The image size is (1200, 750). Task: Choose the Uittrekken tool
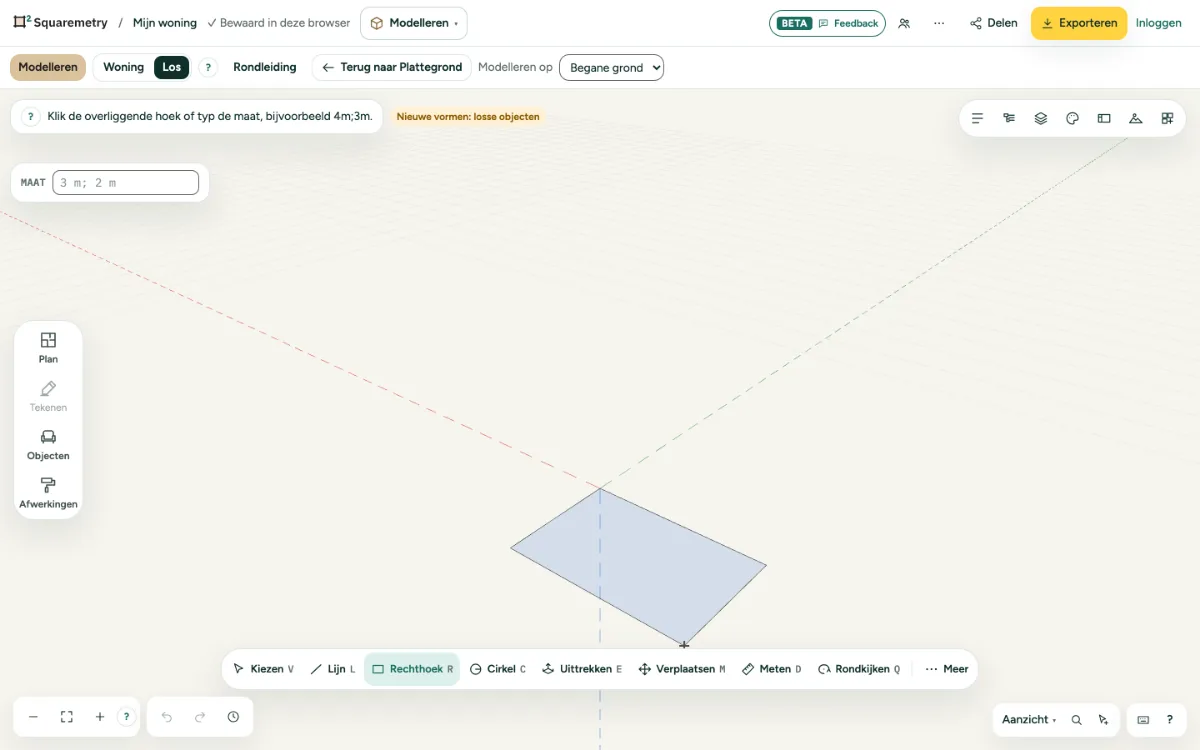pyautogui.click(x=582, y=669)
